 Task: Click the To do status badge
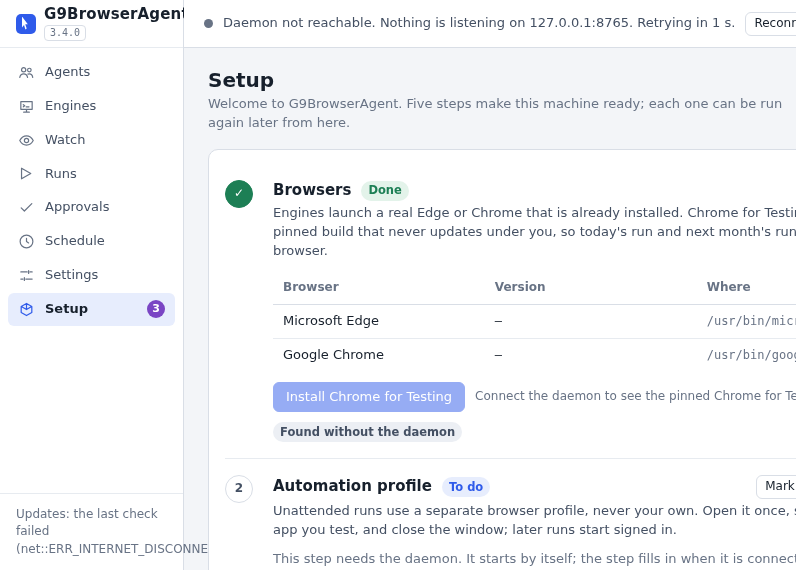[466, 487]
